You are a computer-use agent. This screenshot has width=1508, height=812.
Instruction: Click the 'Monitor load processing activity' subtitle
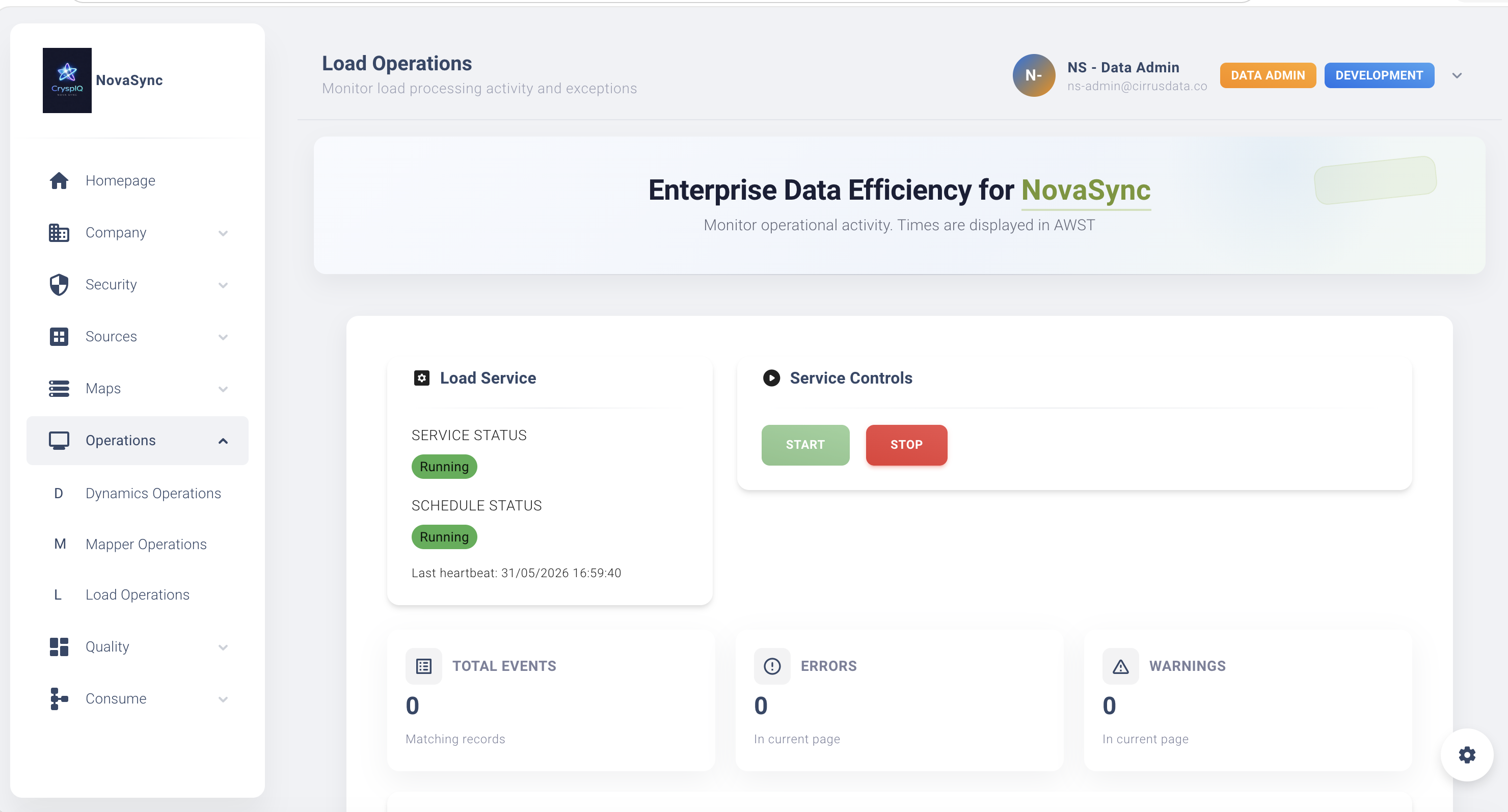(x=479, y=89)
